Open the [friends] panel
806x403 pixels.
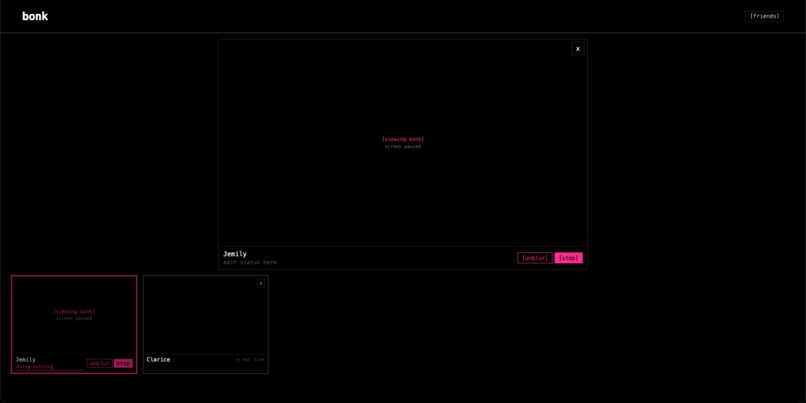click(x=764, y=16)
